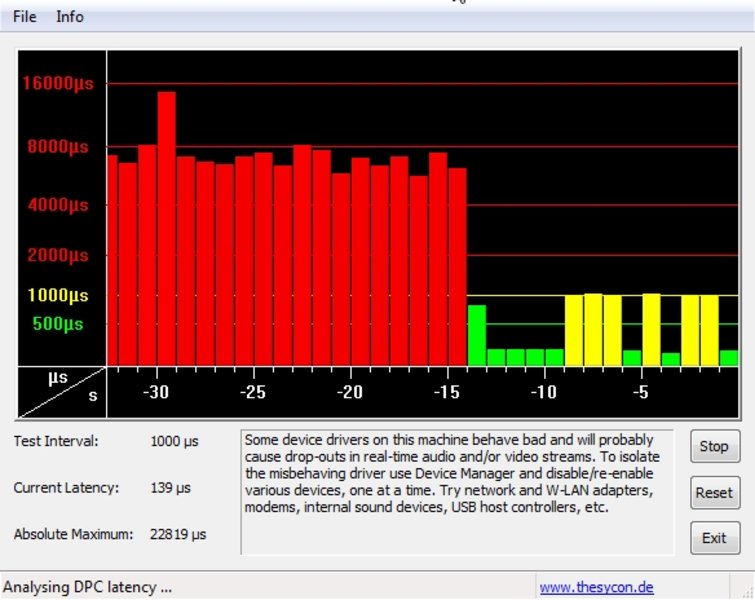This screenshot has height=600, width=755.
Task: Click the green 500µs axis label
Action: [x=58, y=324]
